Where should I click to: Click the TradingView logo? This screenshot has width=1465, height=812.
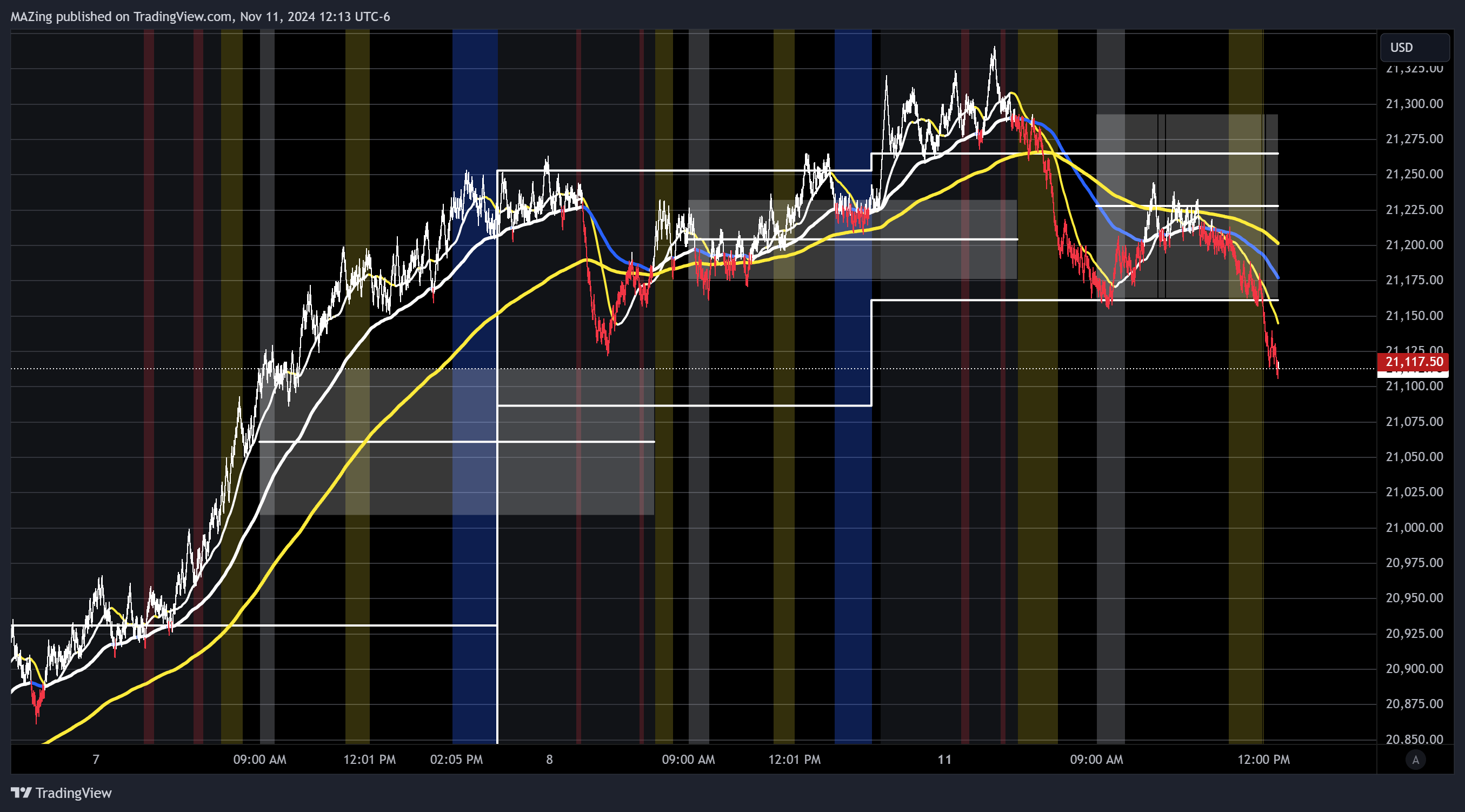click(x=62, y=793)
